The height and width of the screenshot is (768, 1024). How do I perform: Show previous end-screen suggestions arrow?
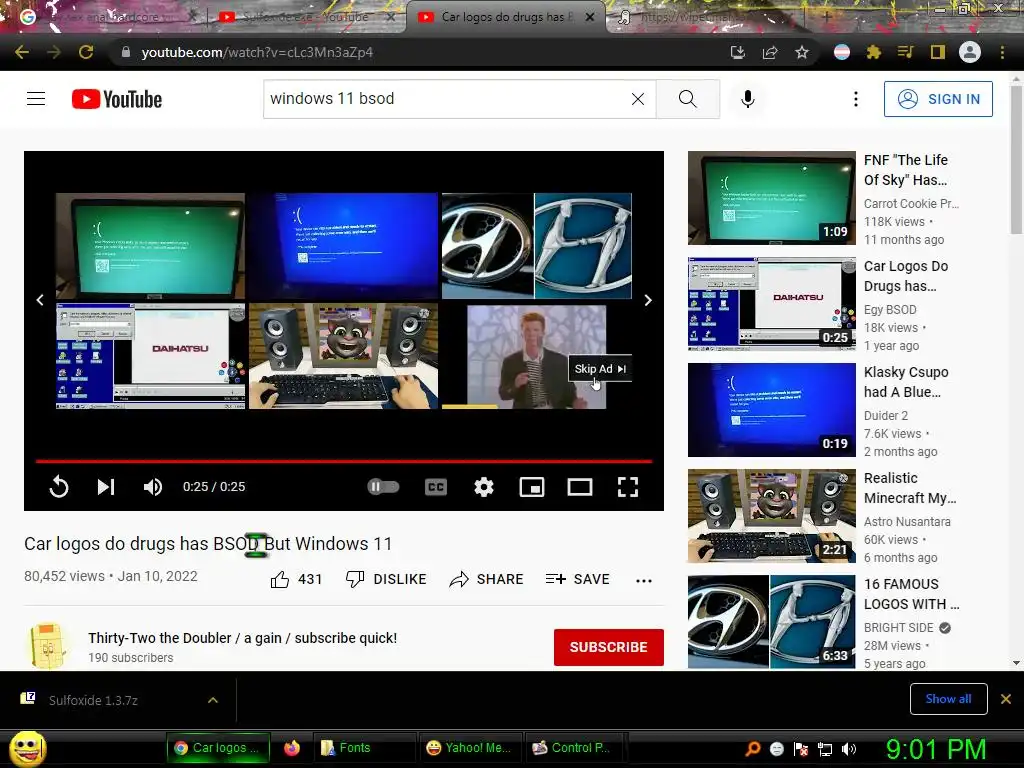pyautogui.click(x=40, y=300)
